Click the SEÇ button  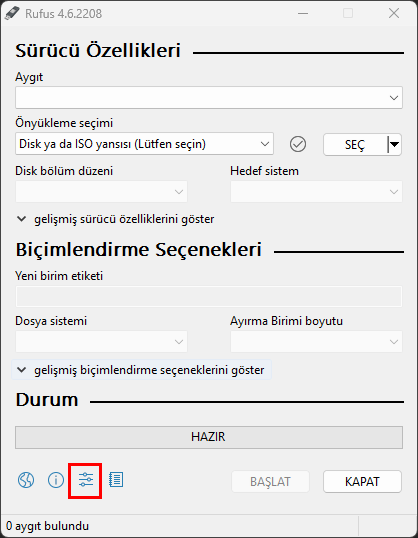pos(355,144)
